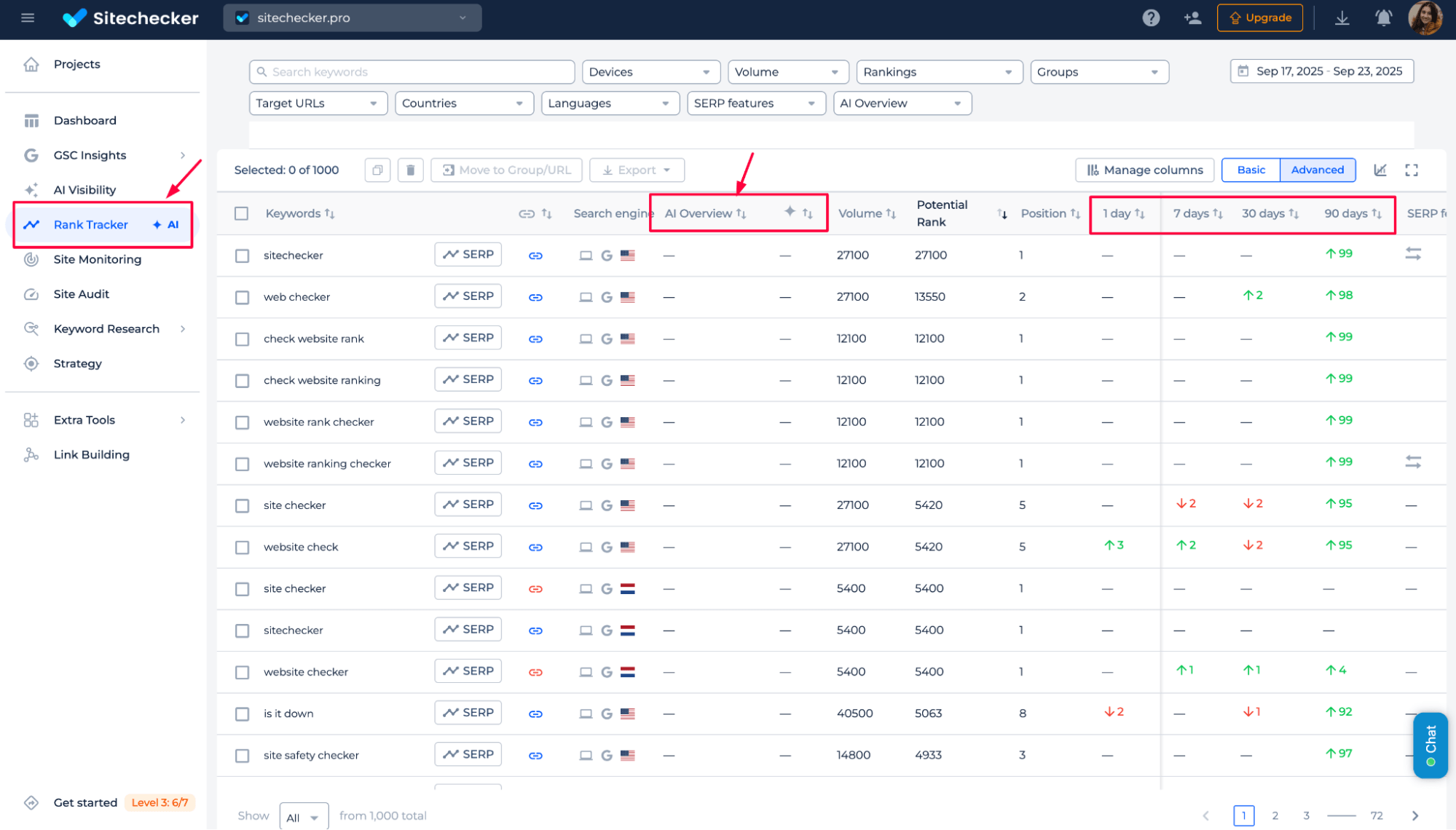Click SERP button for web checker row
Image resolution: width=1456 pixels, height=830 pixels.
[468, 296]
